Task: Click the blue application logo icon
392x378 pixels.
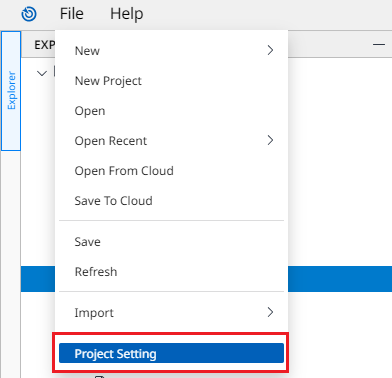Action: click(29, 14)
